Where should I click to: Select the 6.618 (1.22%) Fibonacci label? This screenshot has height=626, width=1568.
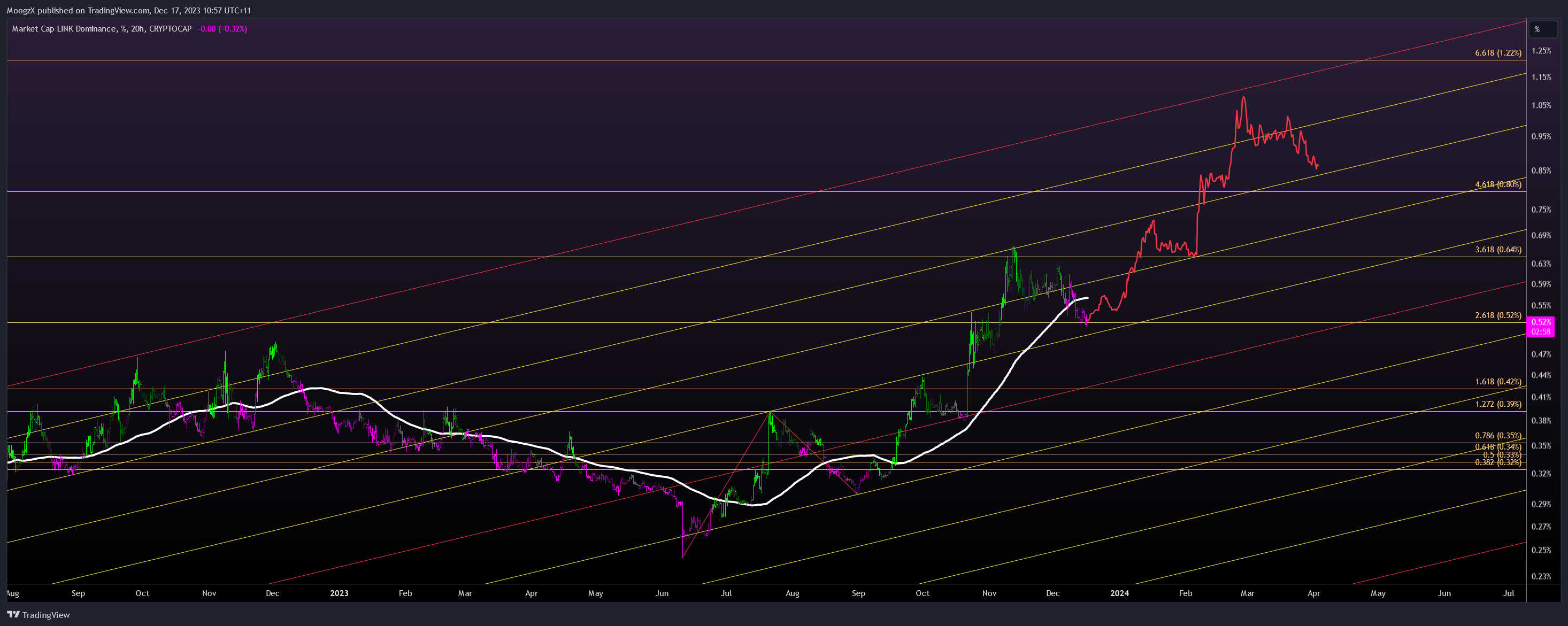1498,53
